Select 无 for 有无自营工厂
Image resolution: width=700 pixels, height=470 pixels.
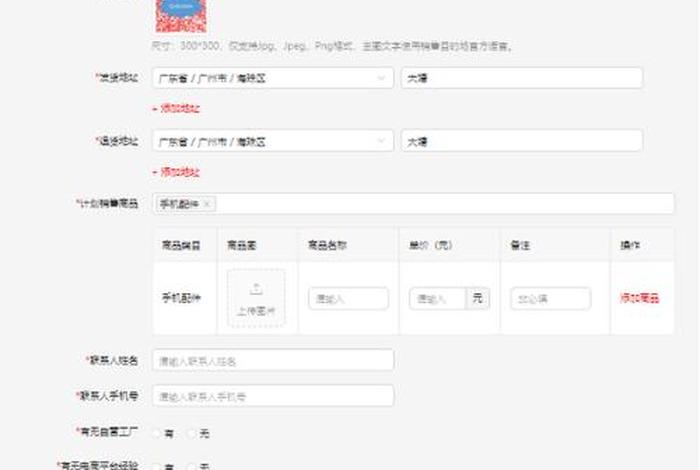tap(192, 433)
